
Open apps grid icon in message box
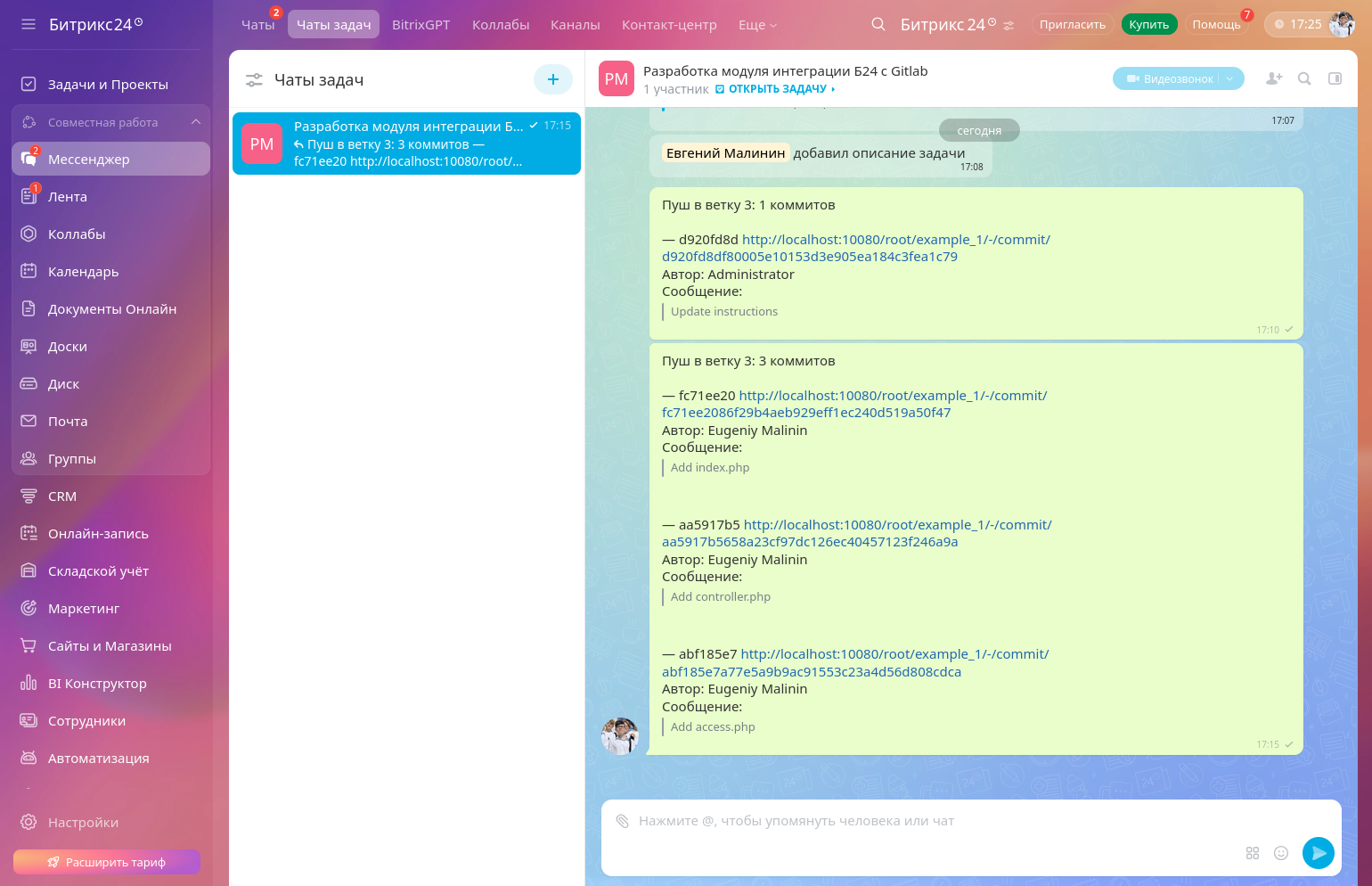[x=1253, y=853]
